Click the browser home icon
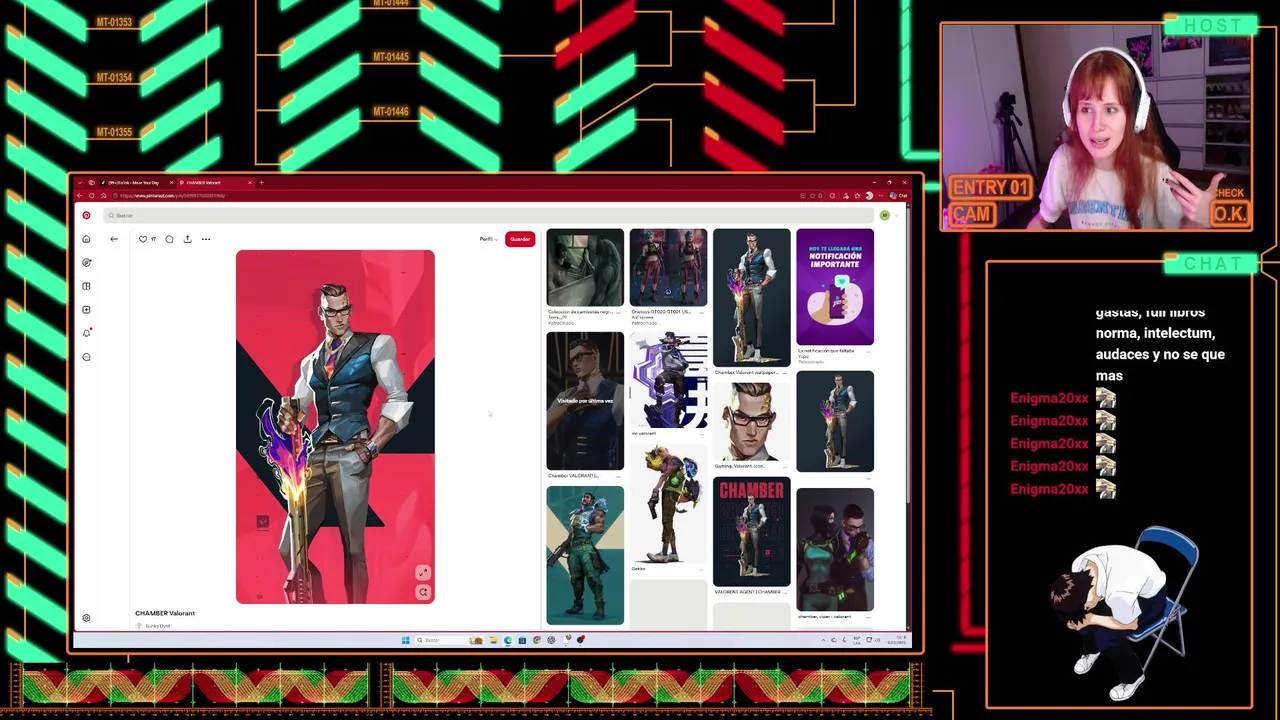 (x=103, y=195)
